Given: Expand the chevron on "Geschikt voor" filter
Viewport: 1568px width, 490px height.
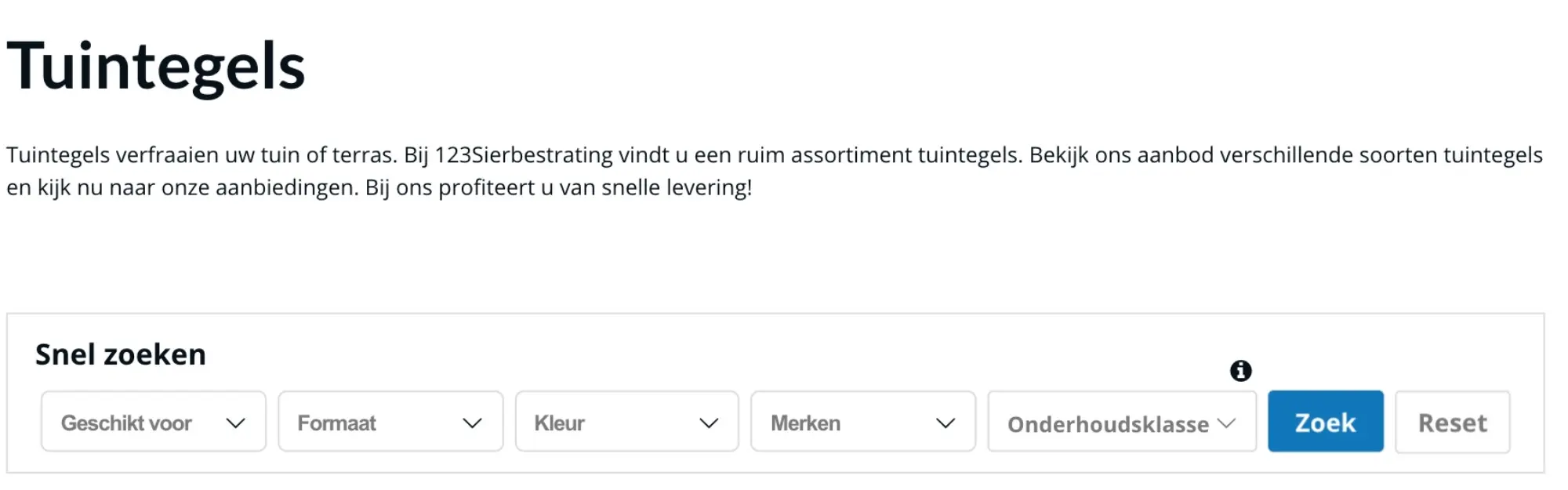Looking at the screenshot, I should [237, 423].
